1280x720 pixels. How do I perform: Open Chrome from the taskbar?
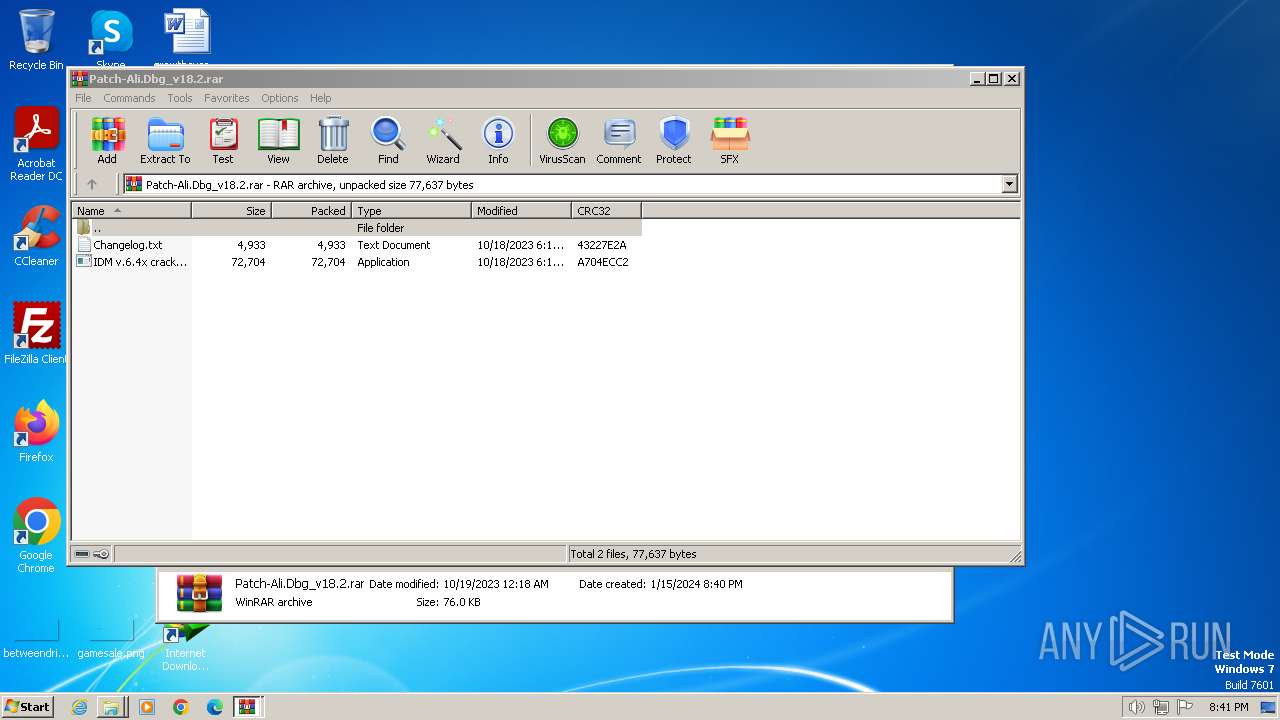[180, 707]
